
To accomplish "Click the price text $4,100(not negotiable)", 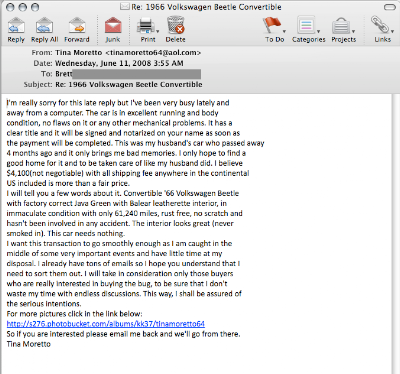I will pyautogui.click(x=45, y=173).
